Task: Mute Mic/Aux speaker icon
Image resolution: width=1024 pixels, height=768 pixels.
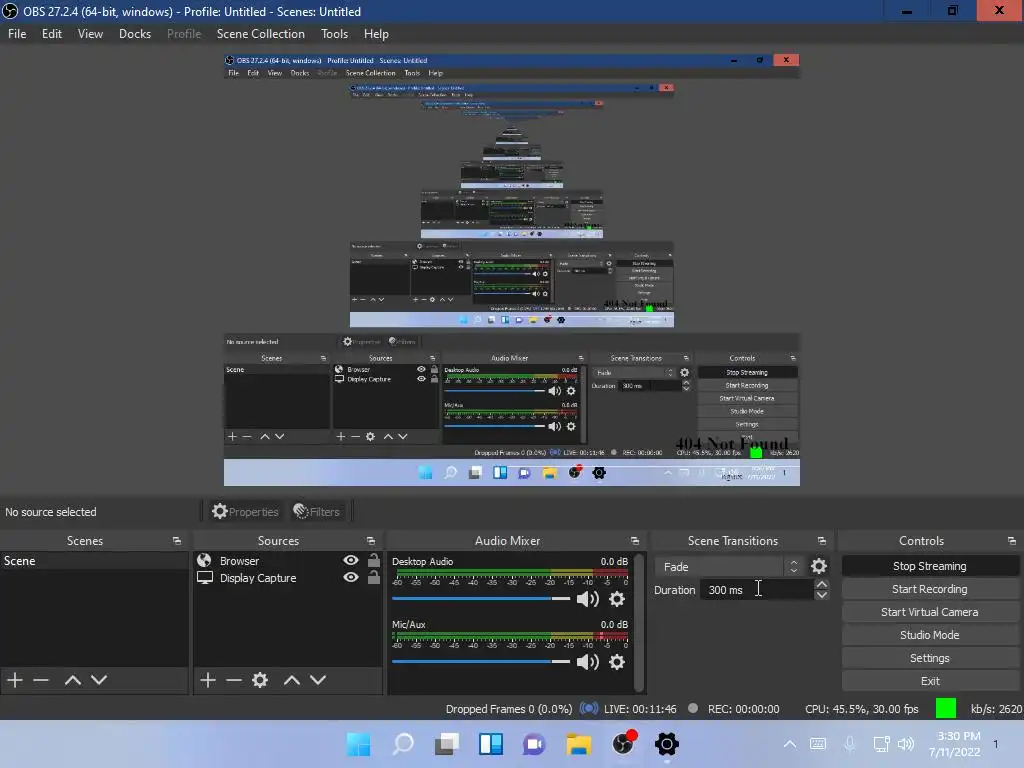Action: (x=588, y=662)
